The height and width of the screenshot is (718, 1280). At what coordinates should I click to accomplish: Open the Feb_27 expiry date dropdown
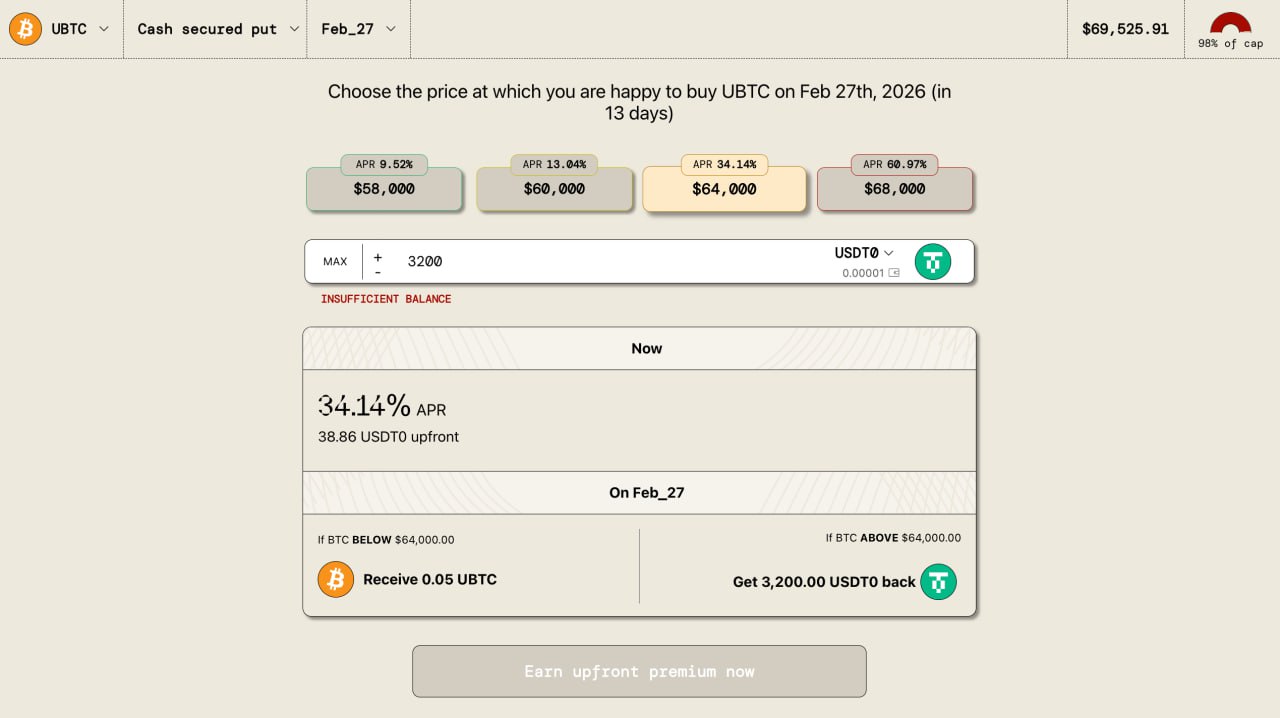coord(358,29)
